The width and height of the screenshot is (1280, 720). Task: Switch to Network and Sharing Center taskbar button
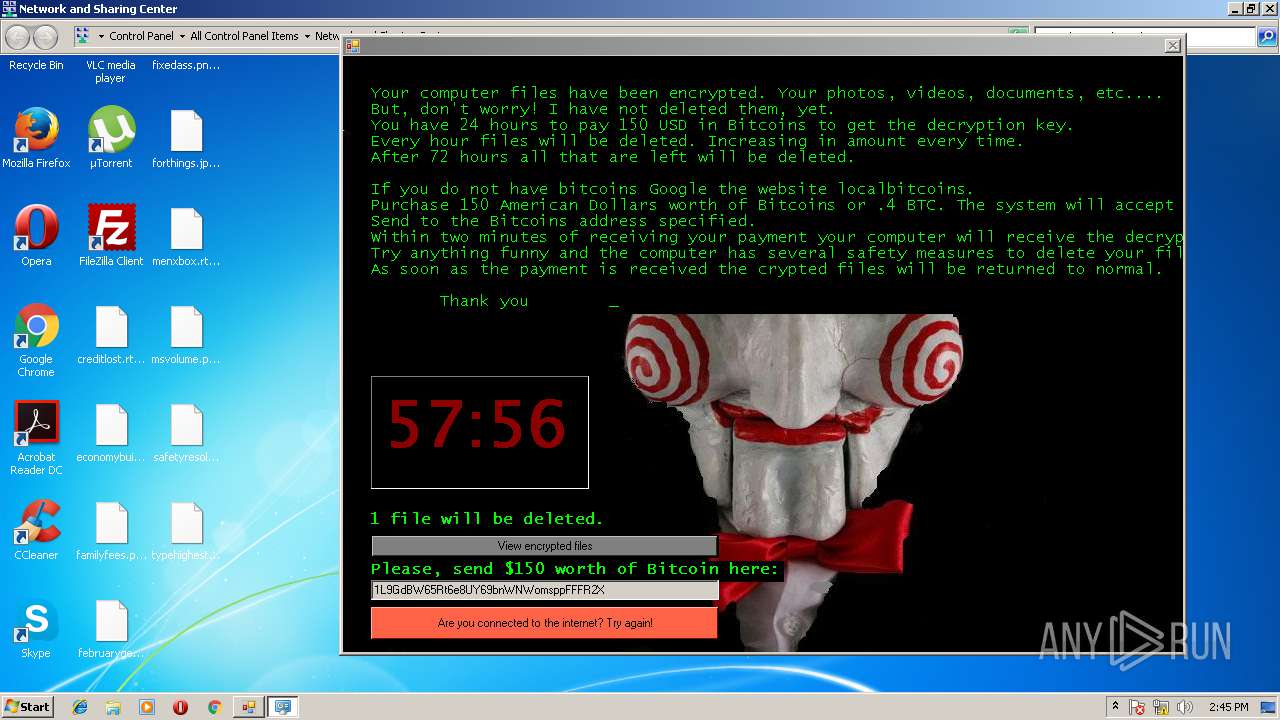pyautogui.click(x=283, y=707)
